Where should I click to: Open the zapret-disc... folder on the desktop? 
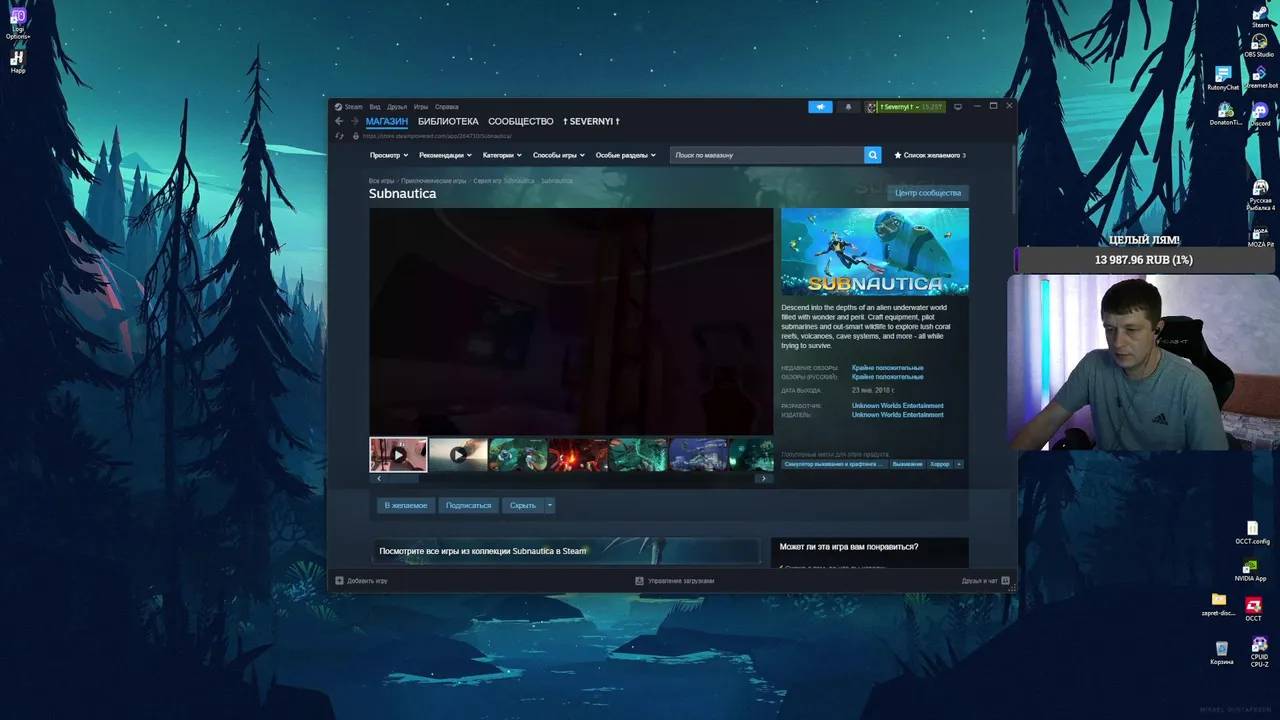click(x=1219, y=604)
